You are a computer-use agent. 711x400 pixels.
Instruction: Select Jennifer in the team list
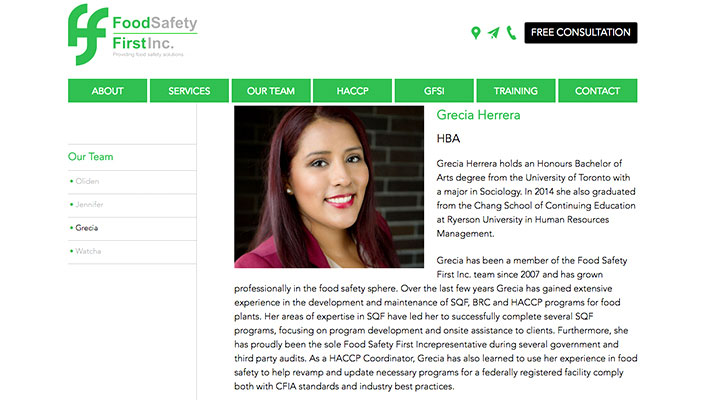click(x=89, y=205)
